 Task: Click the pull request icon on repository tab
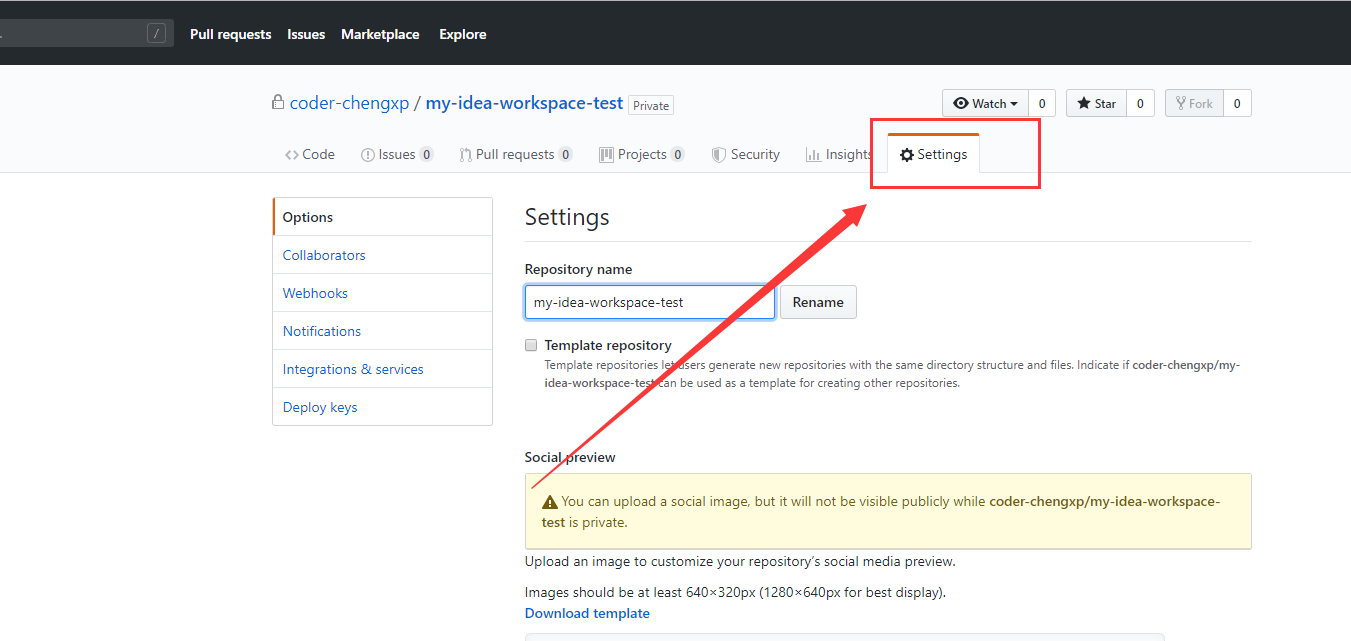click(466, 155)
